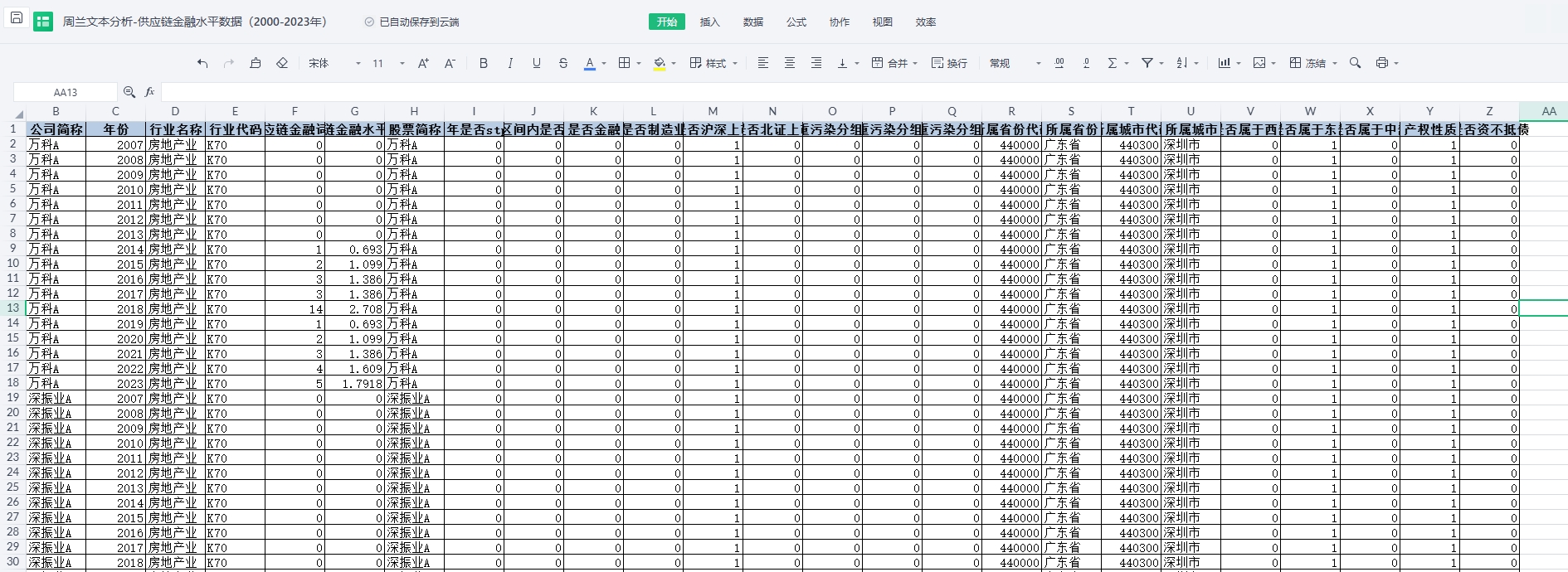Open the 样式 styles menu
The width and height of the screenshot is (1568, 572).
pyautogui.click(x=713, y=63)
